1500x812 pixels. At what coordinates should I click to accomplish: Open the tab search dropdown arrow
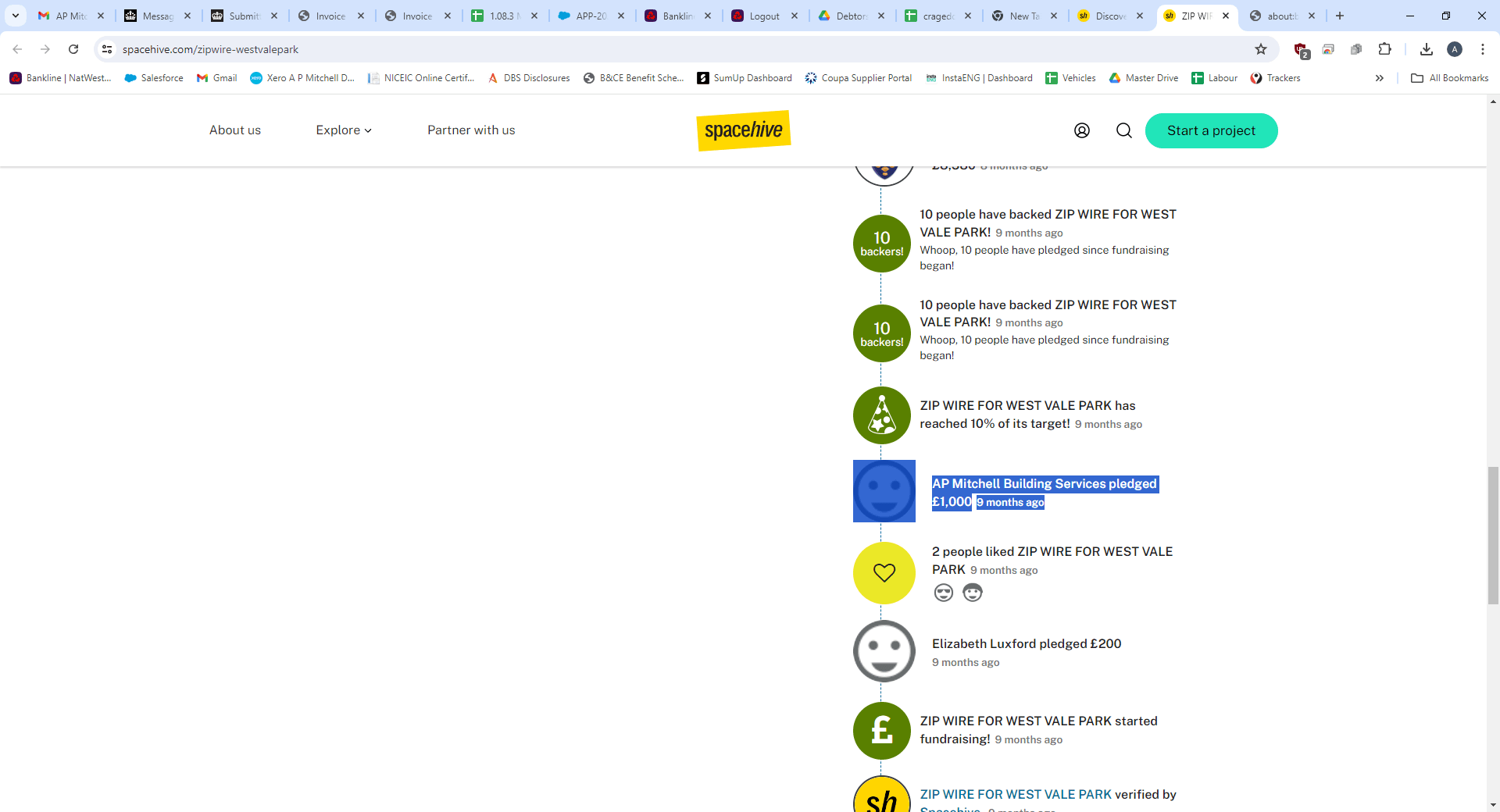pos(15,16)
